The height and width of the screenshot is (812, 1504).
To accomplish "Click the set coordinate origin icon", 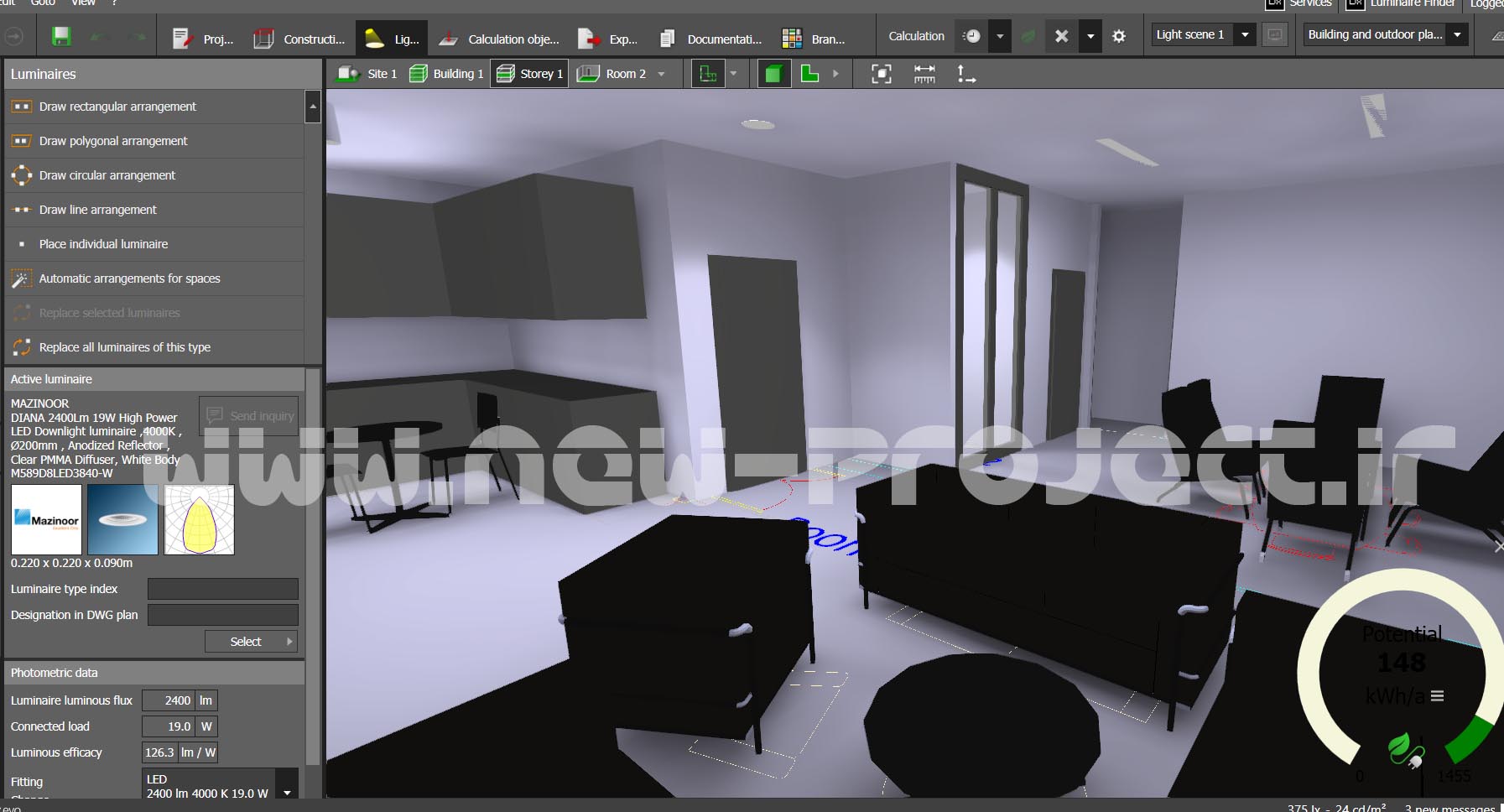I will (x=966, y=74).
